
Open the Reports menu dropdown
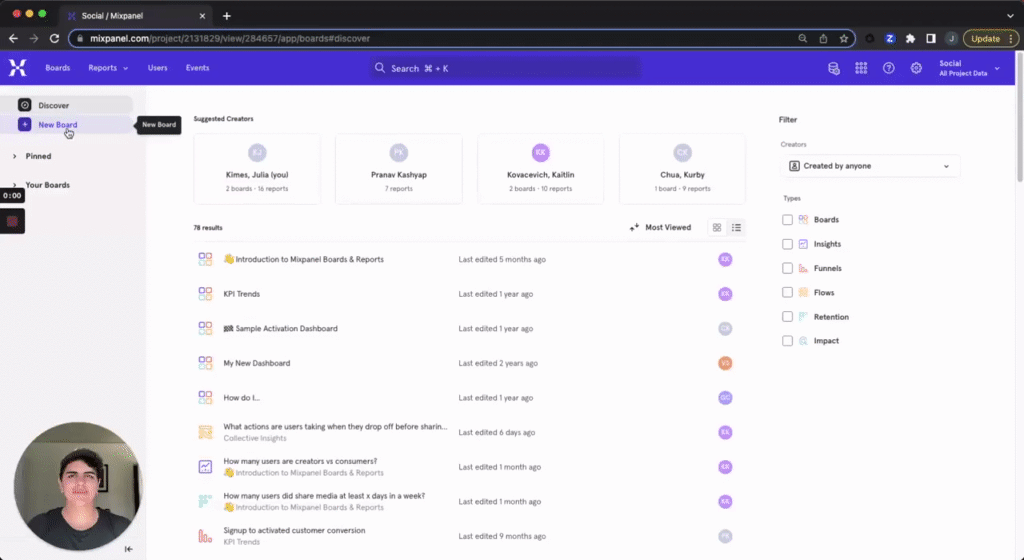pos(108,68)
